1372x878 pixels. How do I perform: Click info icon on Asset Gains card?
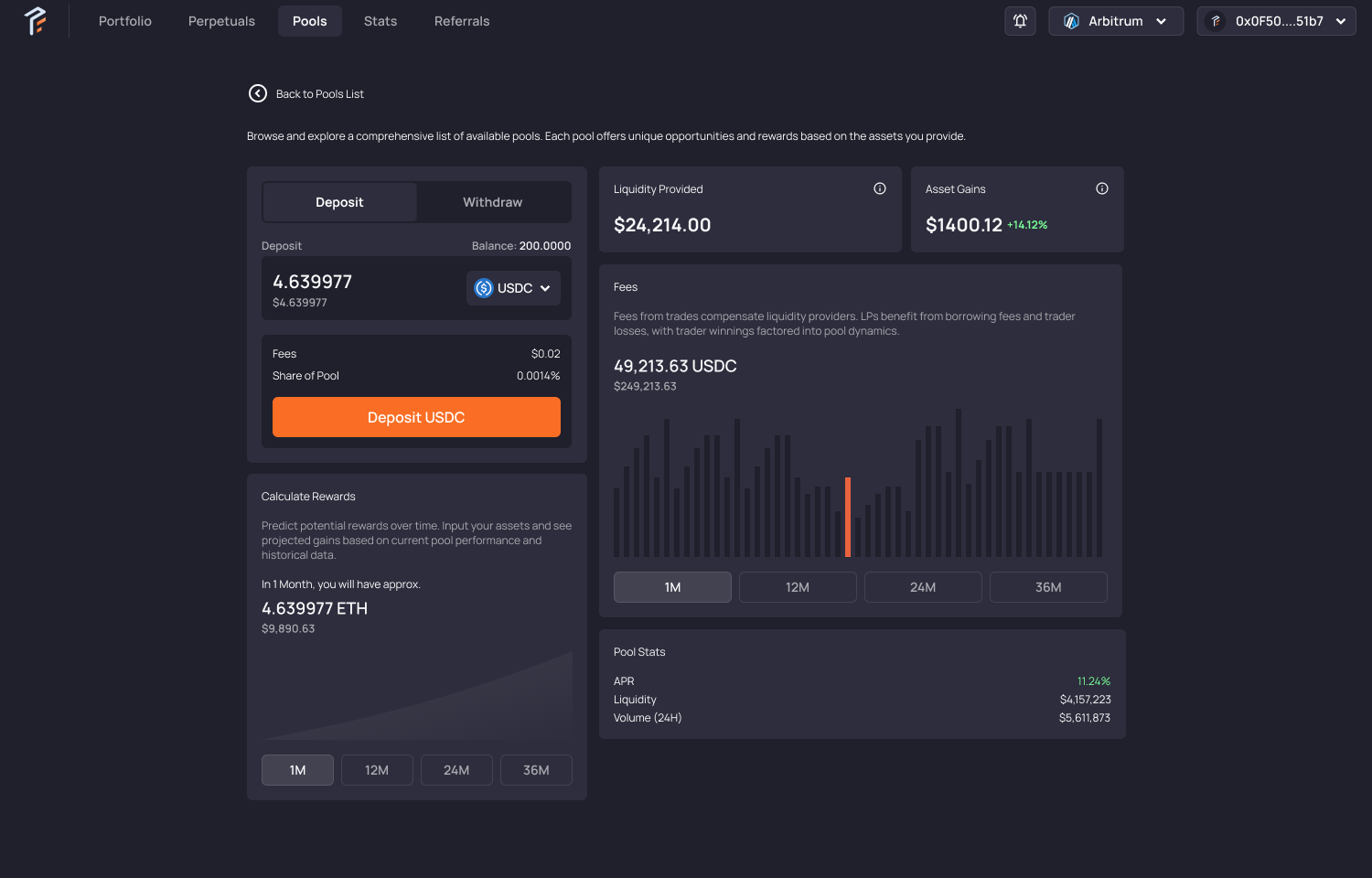point(1102,188)
